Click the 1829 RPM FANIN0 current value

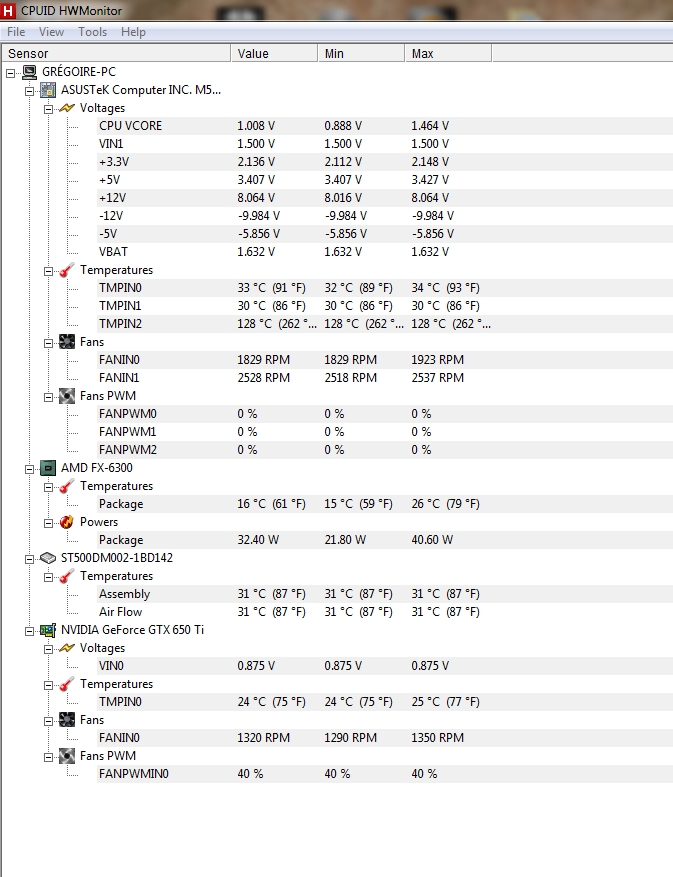(x=263, y=360)
